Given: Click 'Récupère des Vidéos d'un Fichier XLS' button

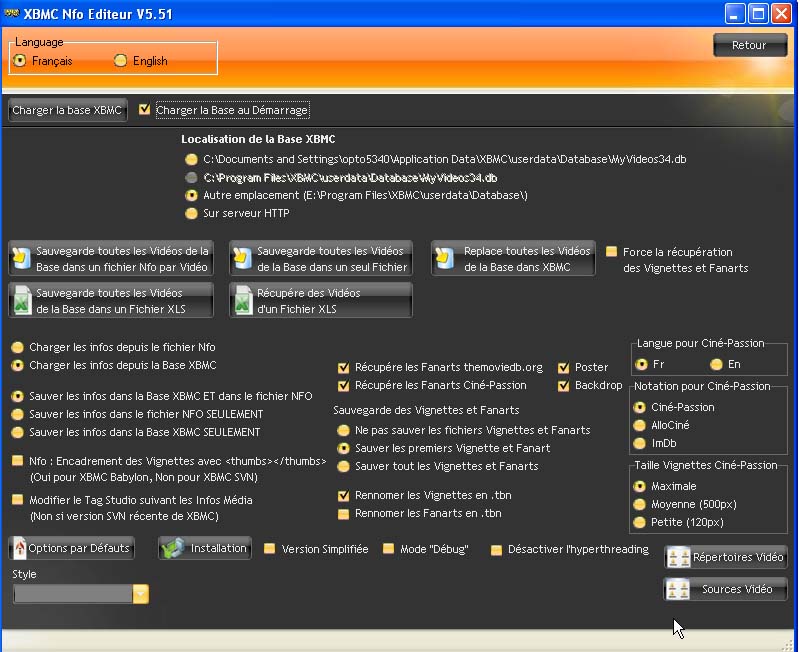Looking at the screenshot, I should [321, 300].
